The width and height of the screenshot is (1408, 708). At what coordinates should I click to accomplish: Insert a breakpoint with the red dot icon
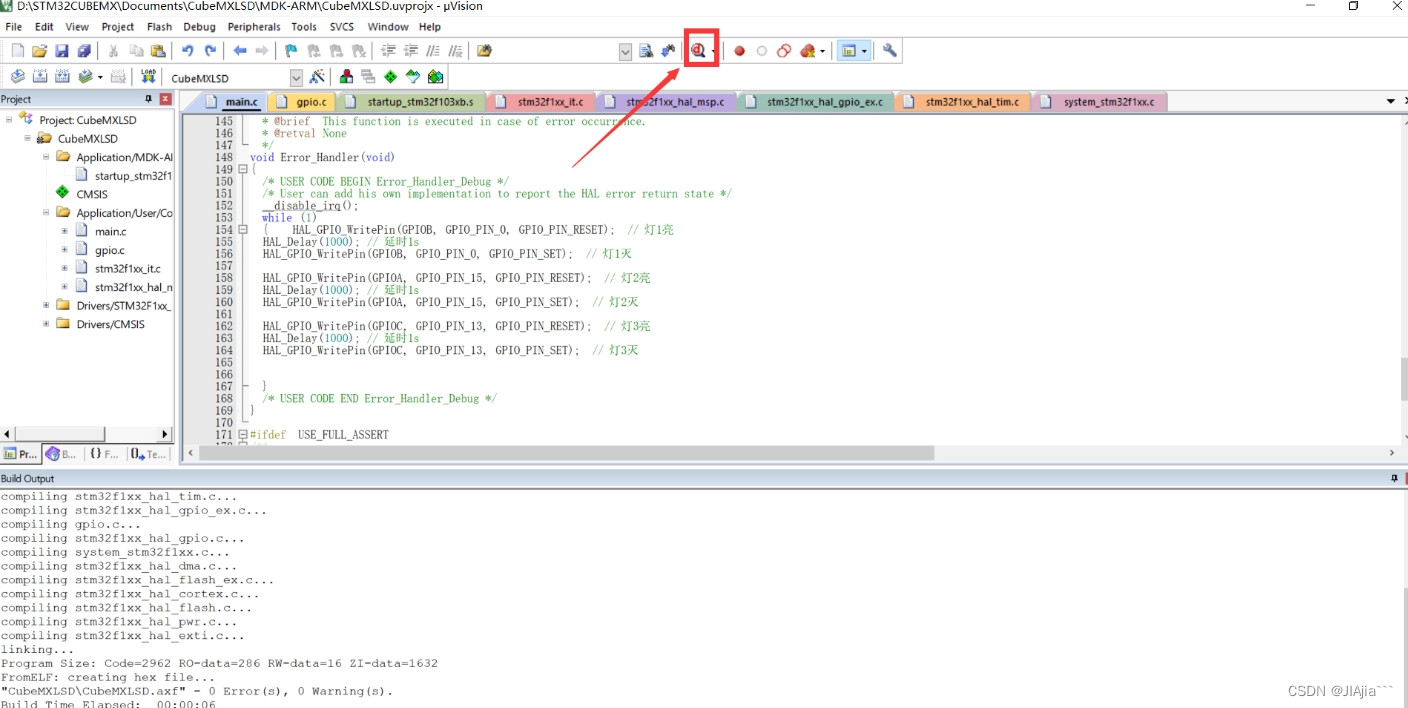[739, 51]
